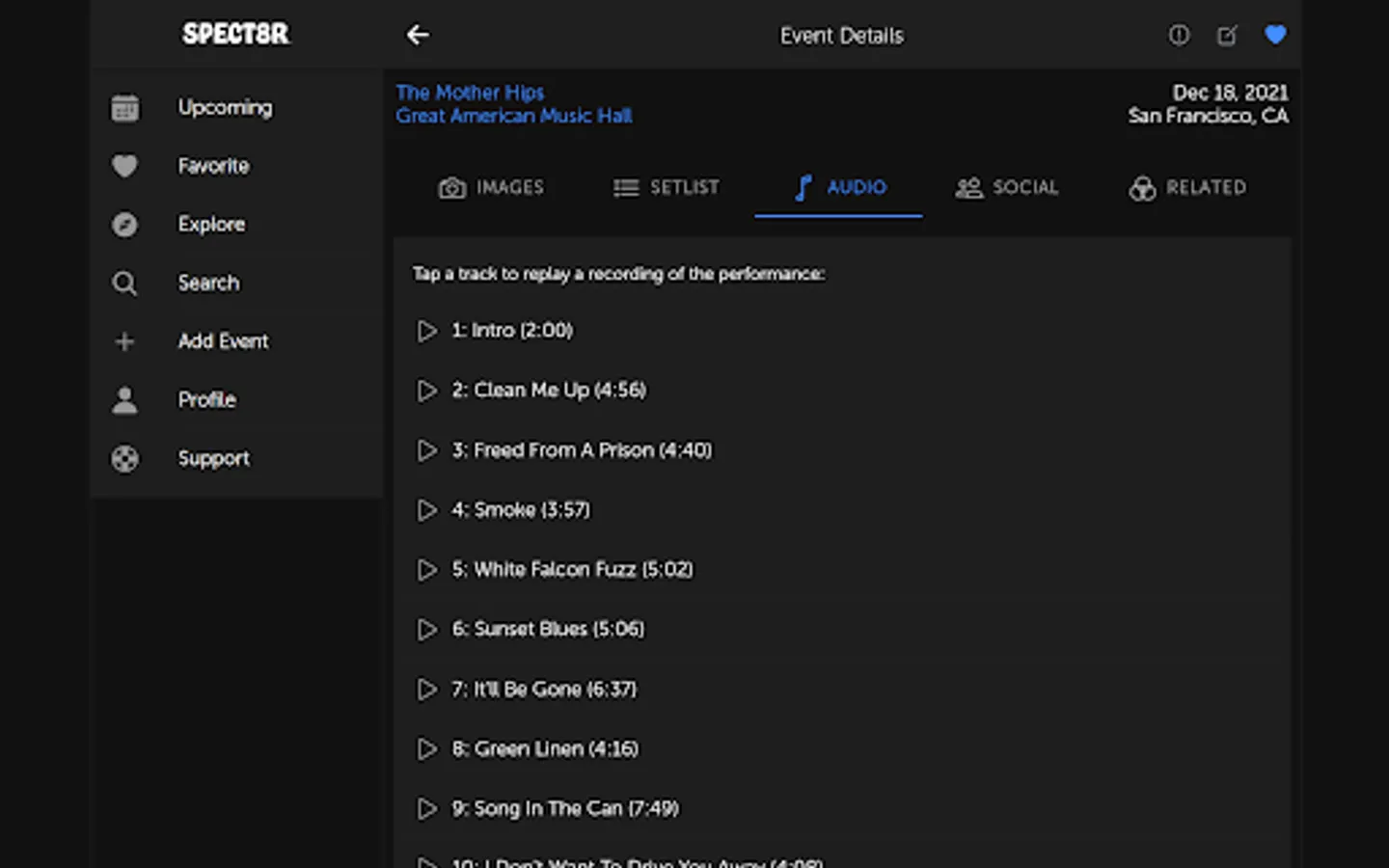The image size is (1389, 868).
Task: Click the info alert icon
Action: pos(1179,36)
